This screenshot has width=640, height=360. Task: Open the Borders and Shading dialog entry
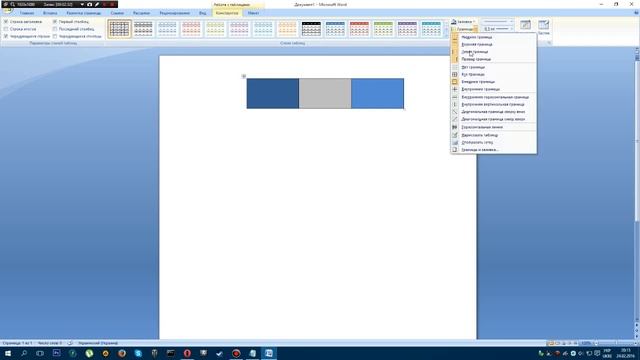[x=493, y=150]
